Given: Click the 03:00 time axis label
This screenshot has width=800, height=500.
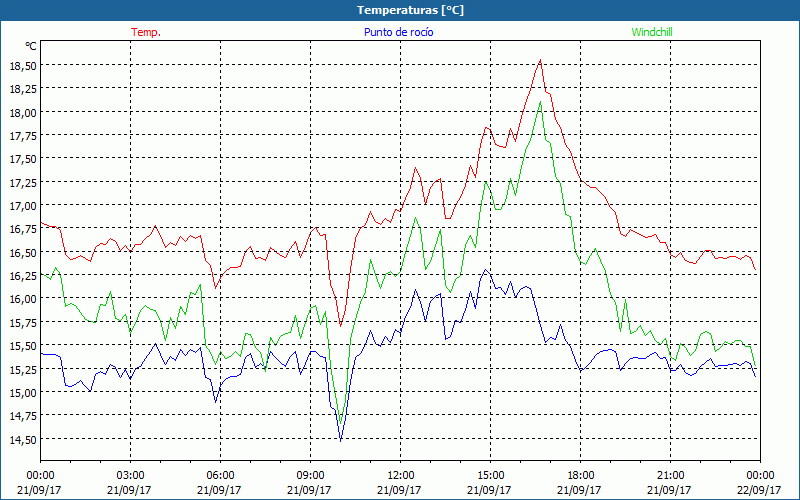Looking at the screenshot, I should tap(130, 476).
